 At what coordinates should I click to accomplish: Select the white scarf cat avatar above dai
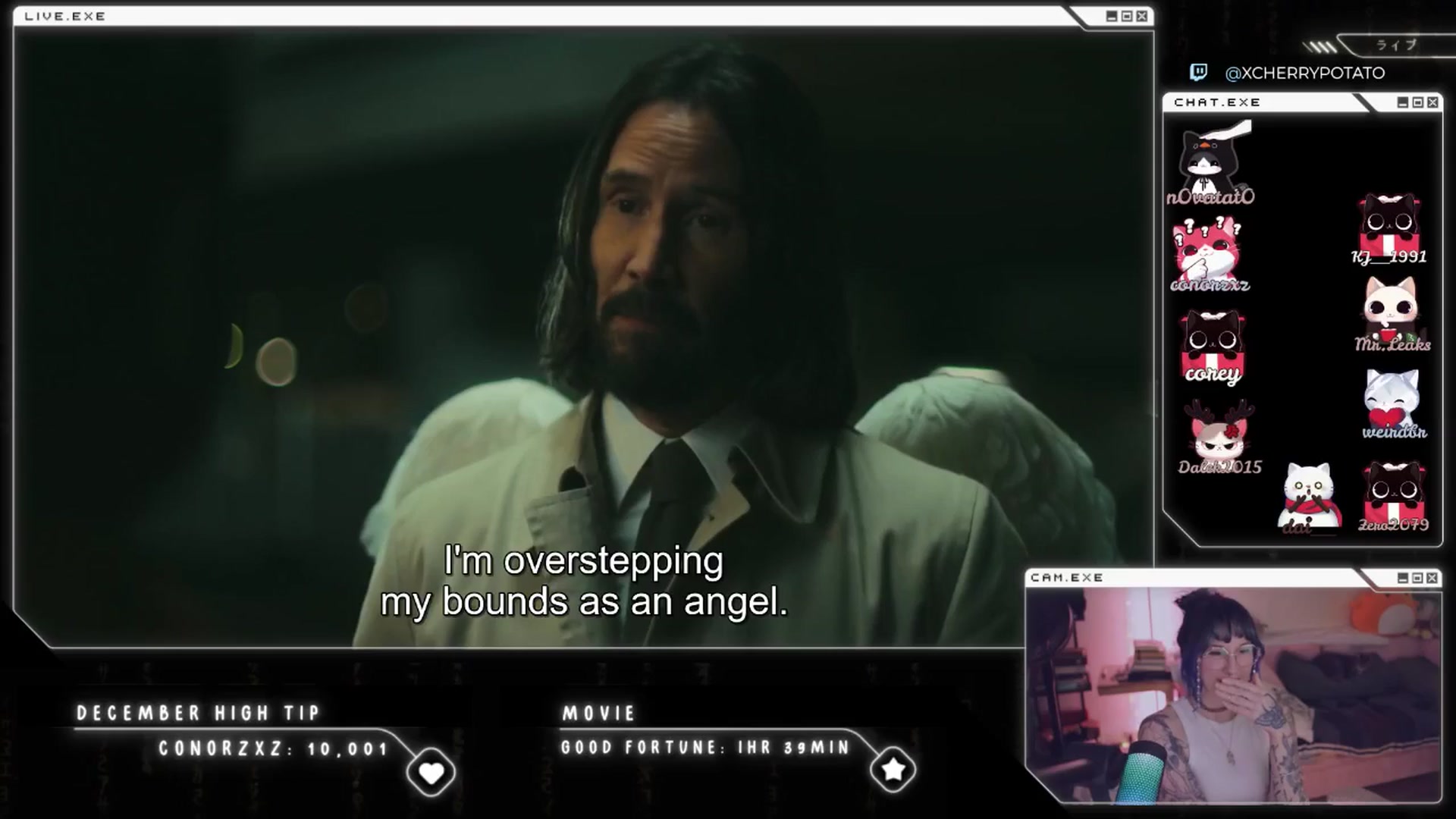[x=1308, y=493]
